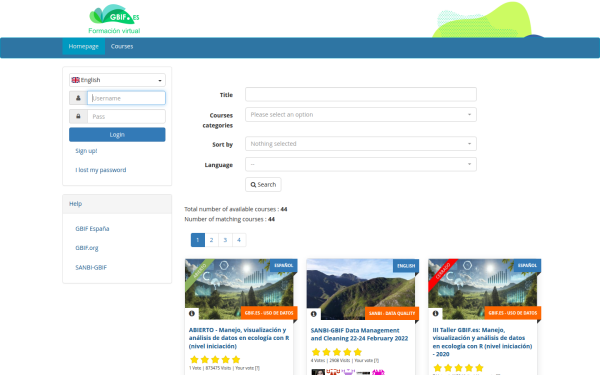Click the info icon on III Taller course card
Viewport: 600px width, 375px height.
(435, 313)
